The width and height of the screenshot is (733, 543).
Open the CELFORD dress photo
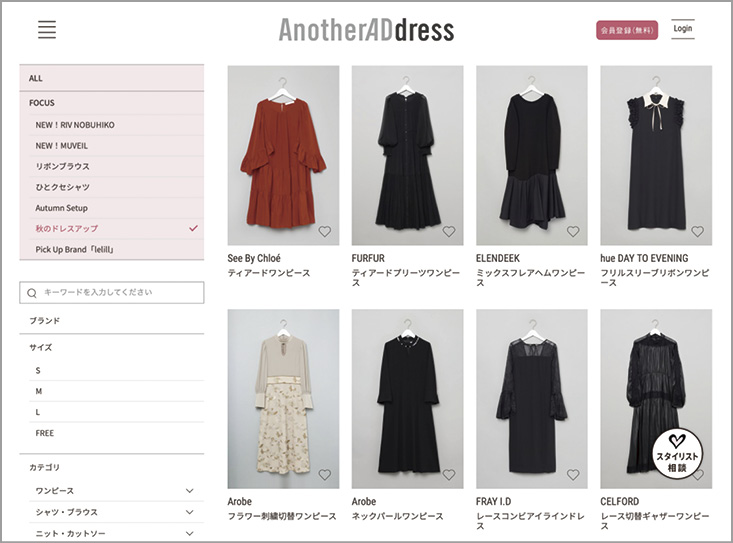pos(656,399)
